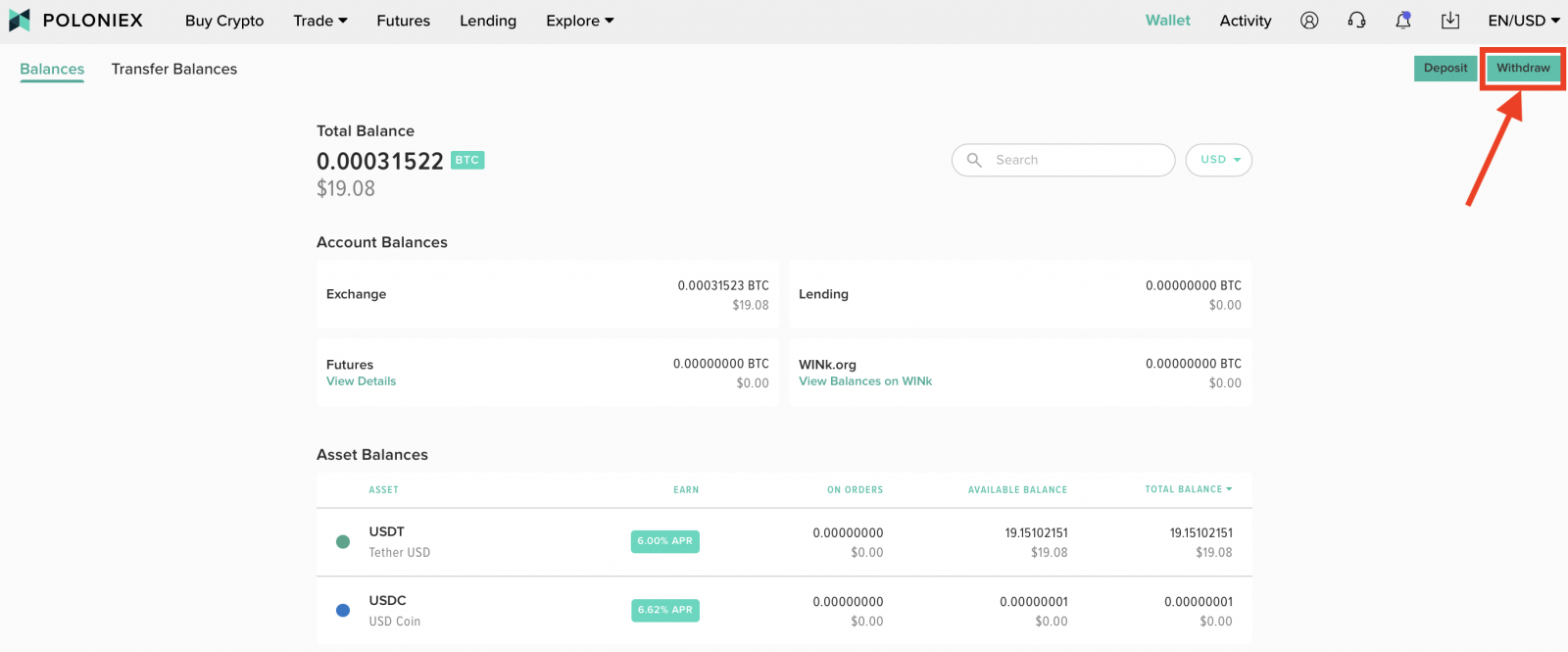Expand the Trade dropdown menu
This screenshot has height=652, width=1568.
(x=320, y=21)
